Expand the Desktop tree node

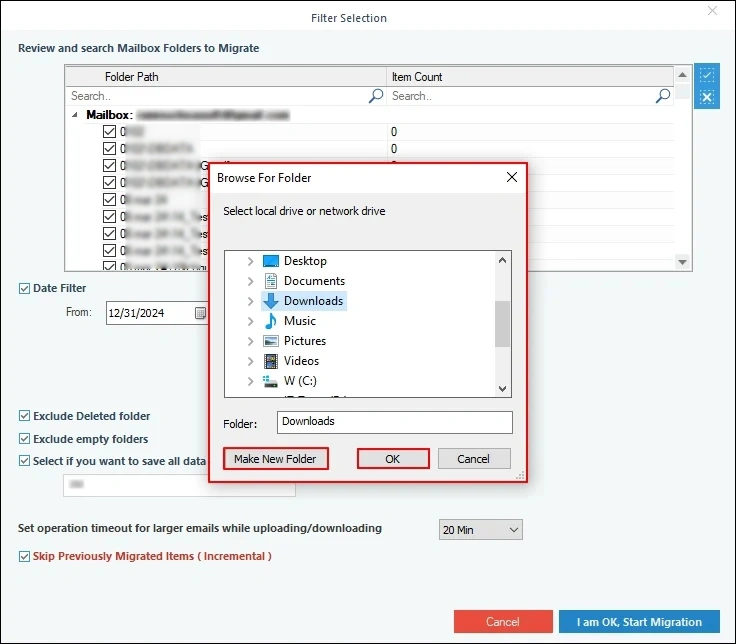(x=250, y=261)
